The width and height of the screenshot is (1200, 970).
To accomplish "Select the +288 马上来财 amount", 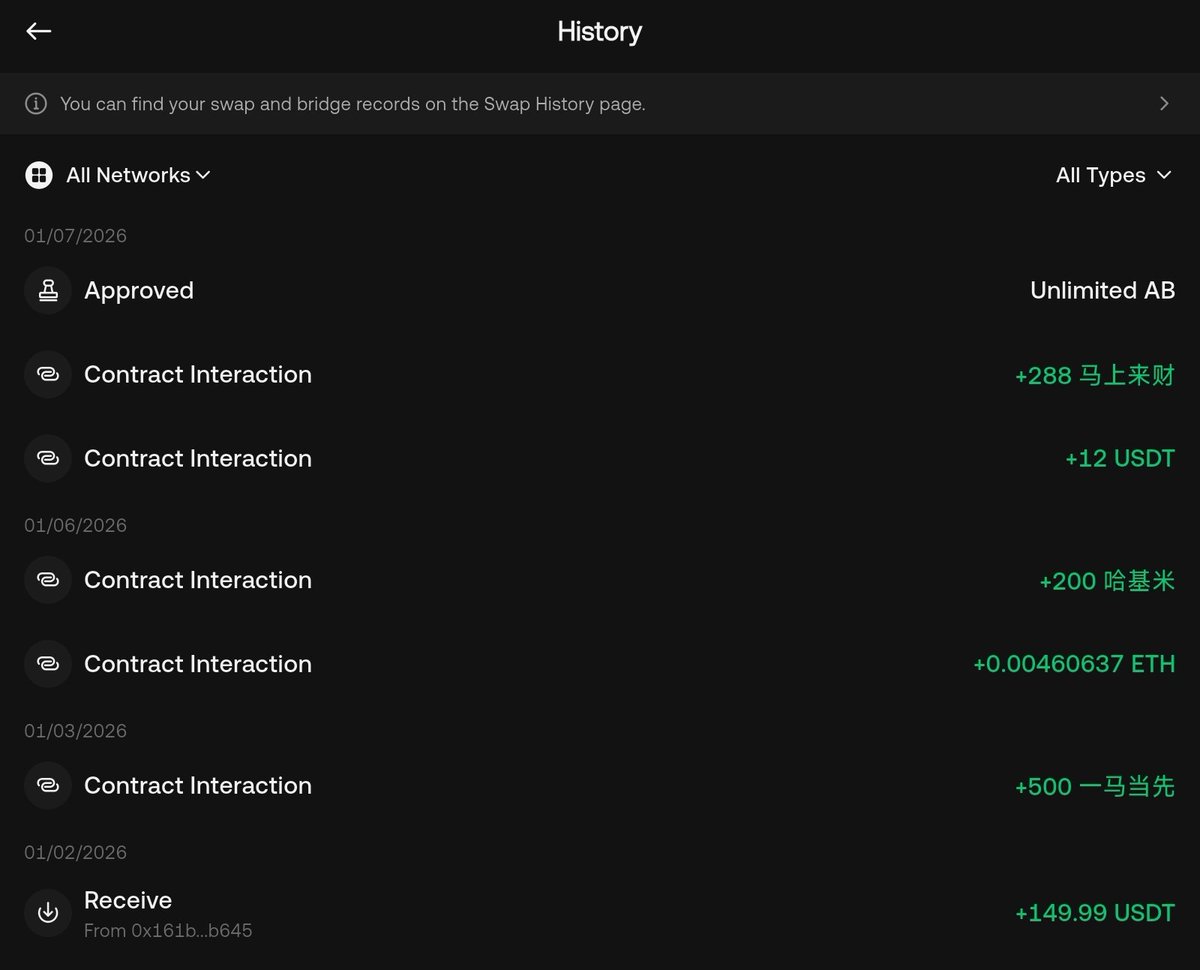I will [x=1094, y=375].
